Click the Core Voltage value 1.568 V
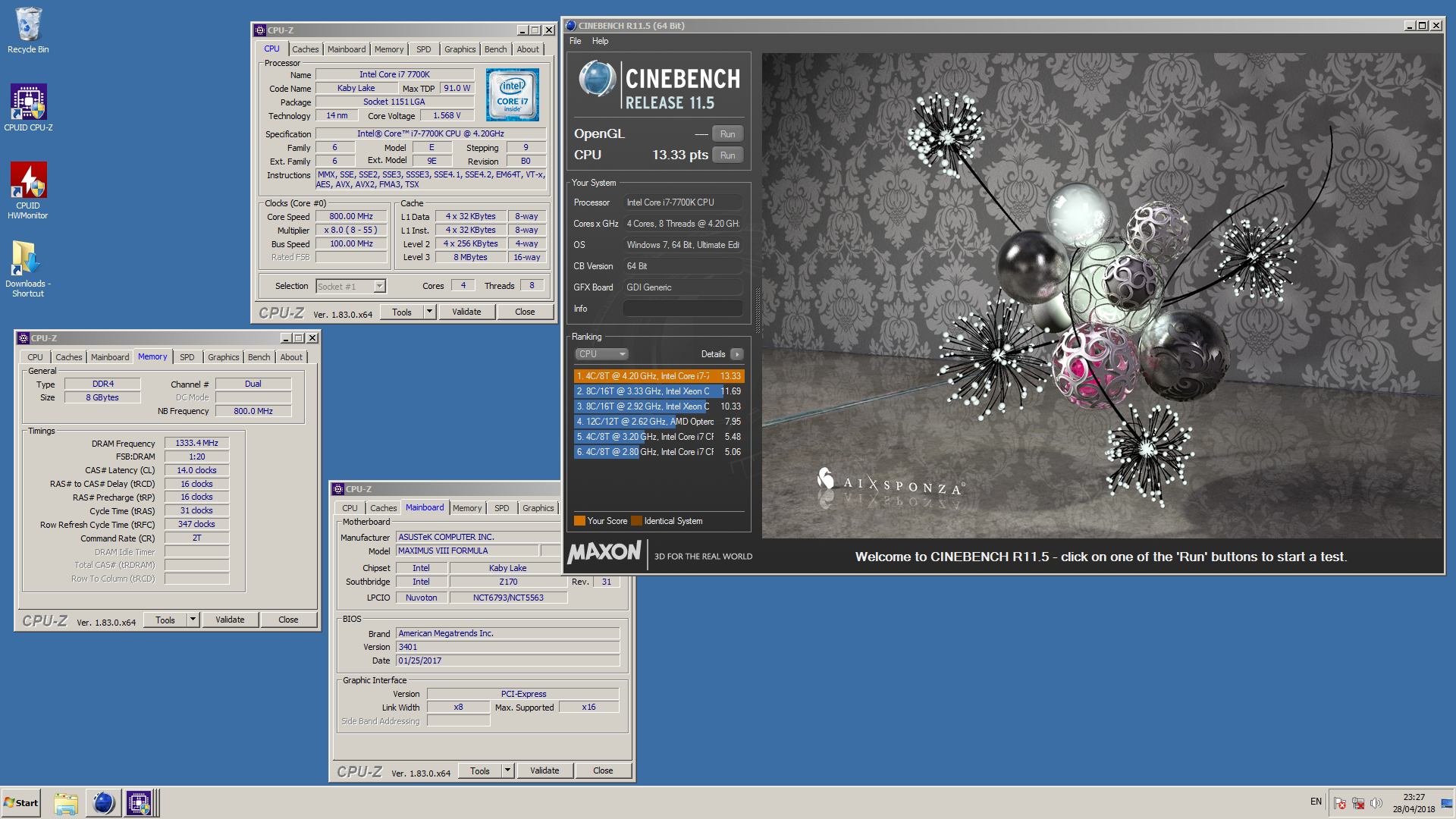Screen dimensions: 1456x819 pyautogui.click(x=447, y=115)
